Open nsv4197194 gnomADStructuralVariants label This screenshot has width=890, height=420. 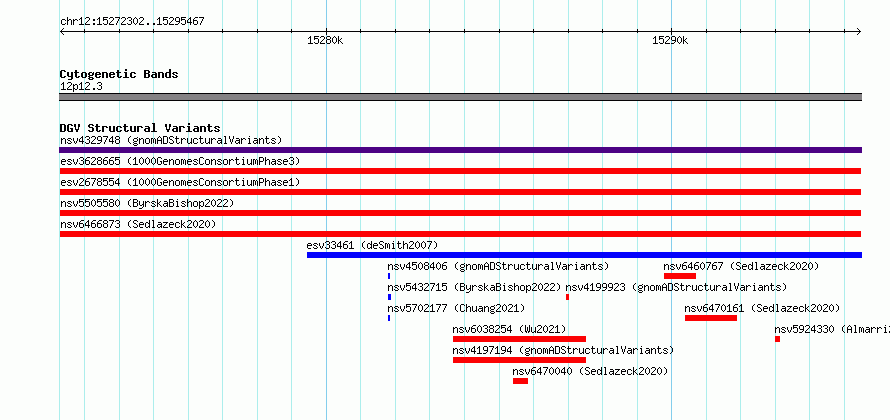point(563,350)
